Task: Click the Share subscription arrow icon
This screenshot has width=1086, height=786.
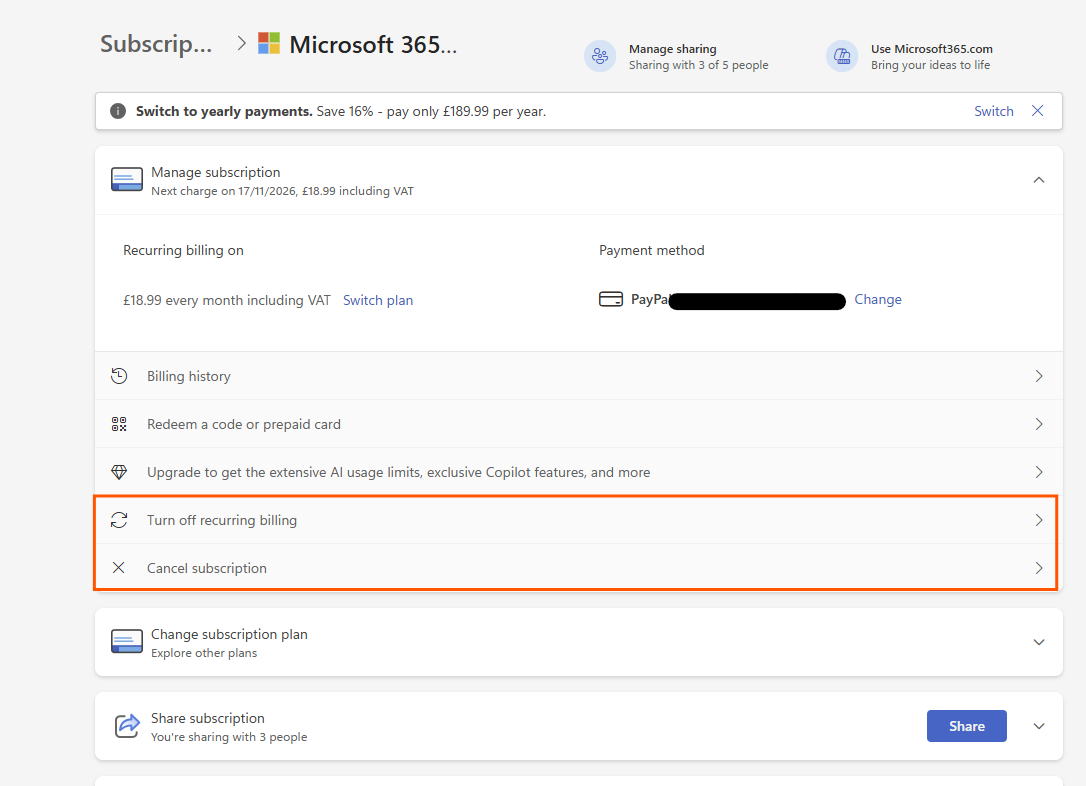Action: (x=127, y=726)
